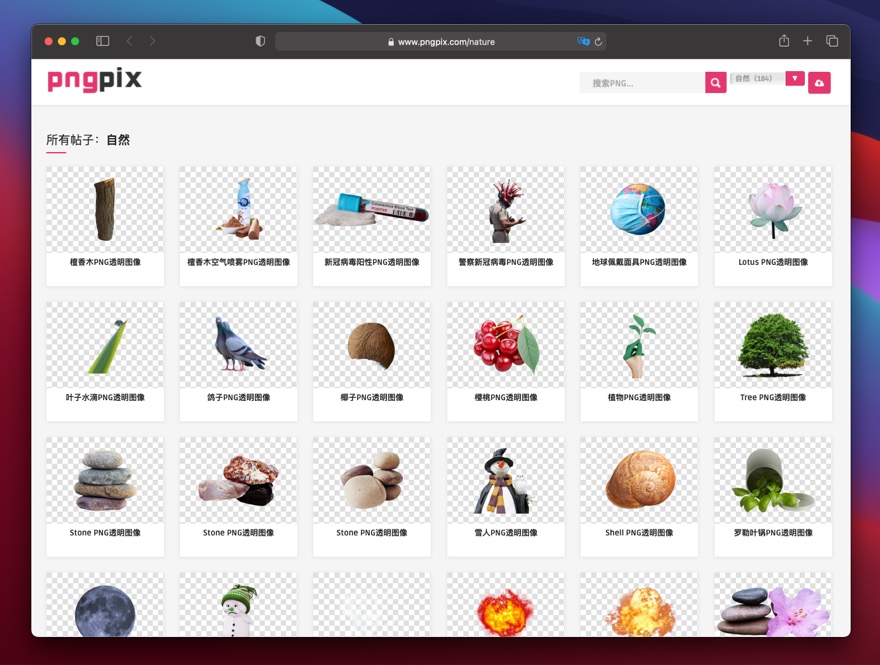The width and height of the screenshot is (880, 665).
Task: Open the masked Earth globe thumbnail
Action: point(639,209)
